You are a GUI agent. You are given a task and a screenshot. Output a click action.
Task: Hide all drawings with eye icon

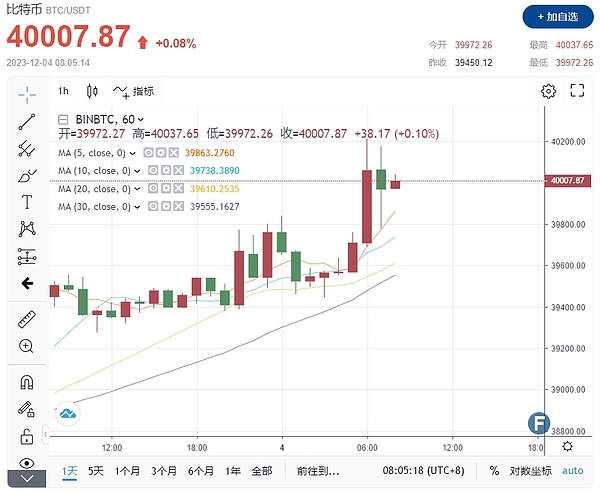tap(27, 462)
